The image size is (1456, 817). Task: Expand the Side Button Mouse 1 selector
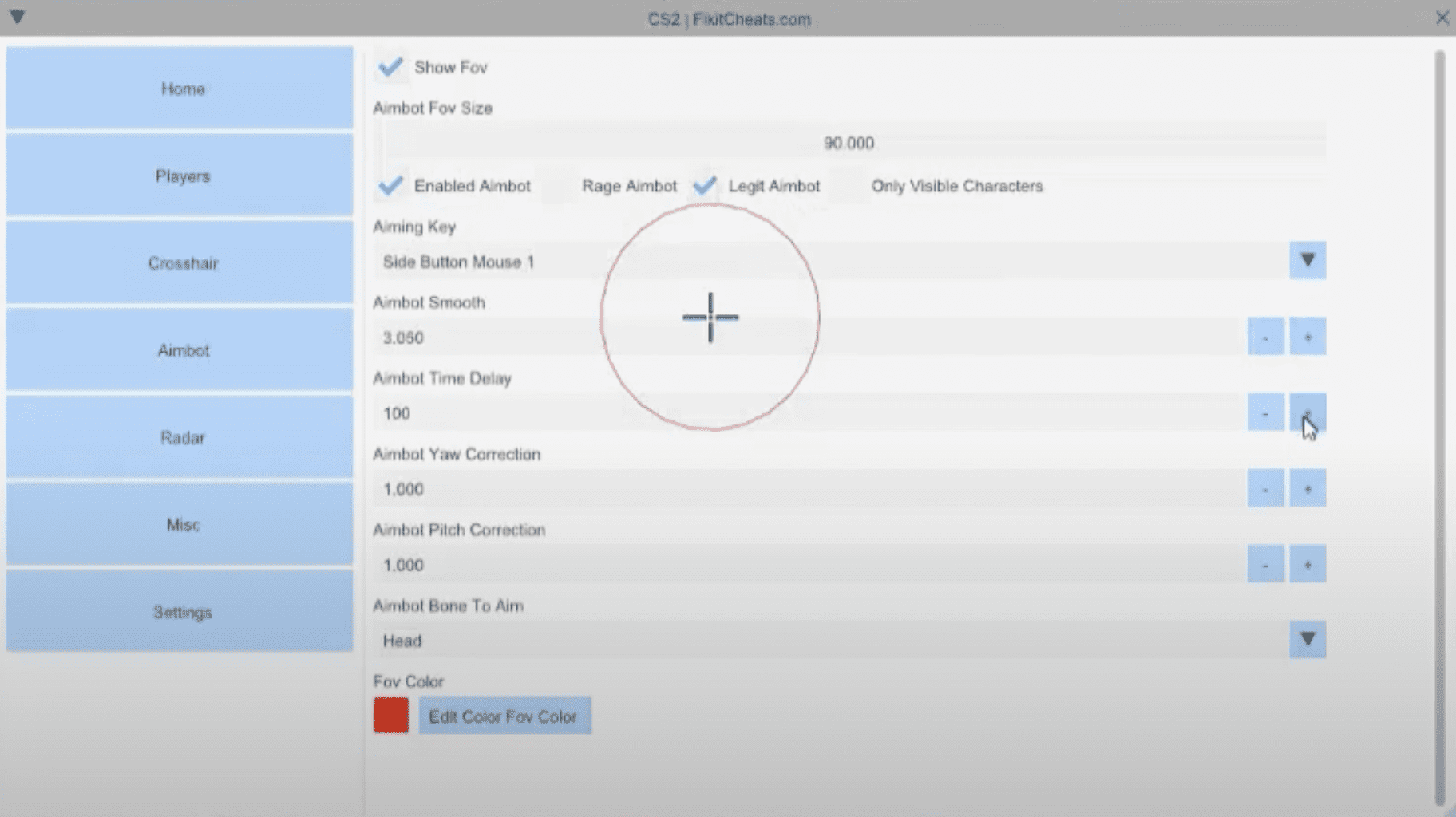[x=1307, y=260]
